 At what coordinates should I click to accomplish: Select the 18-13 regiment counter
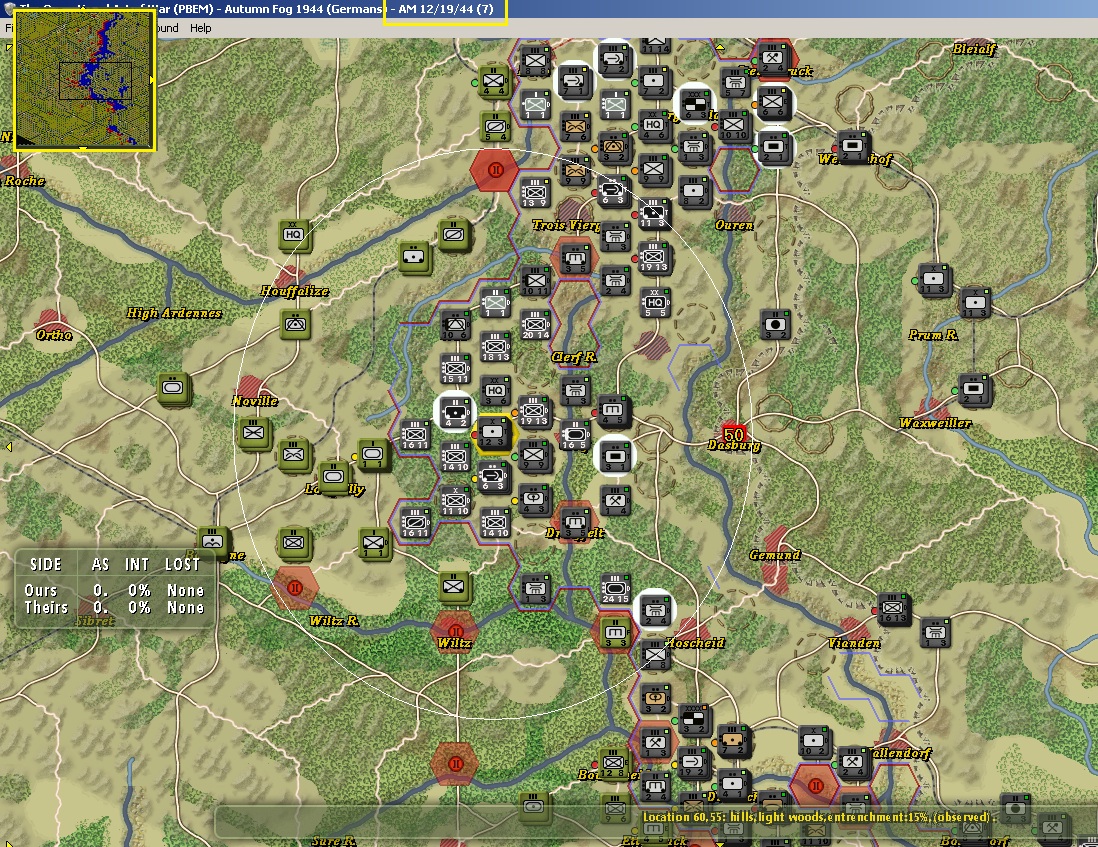(x=495, y=348)
